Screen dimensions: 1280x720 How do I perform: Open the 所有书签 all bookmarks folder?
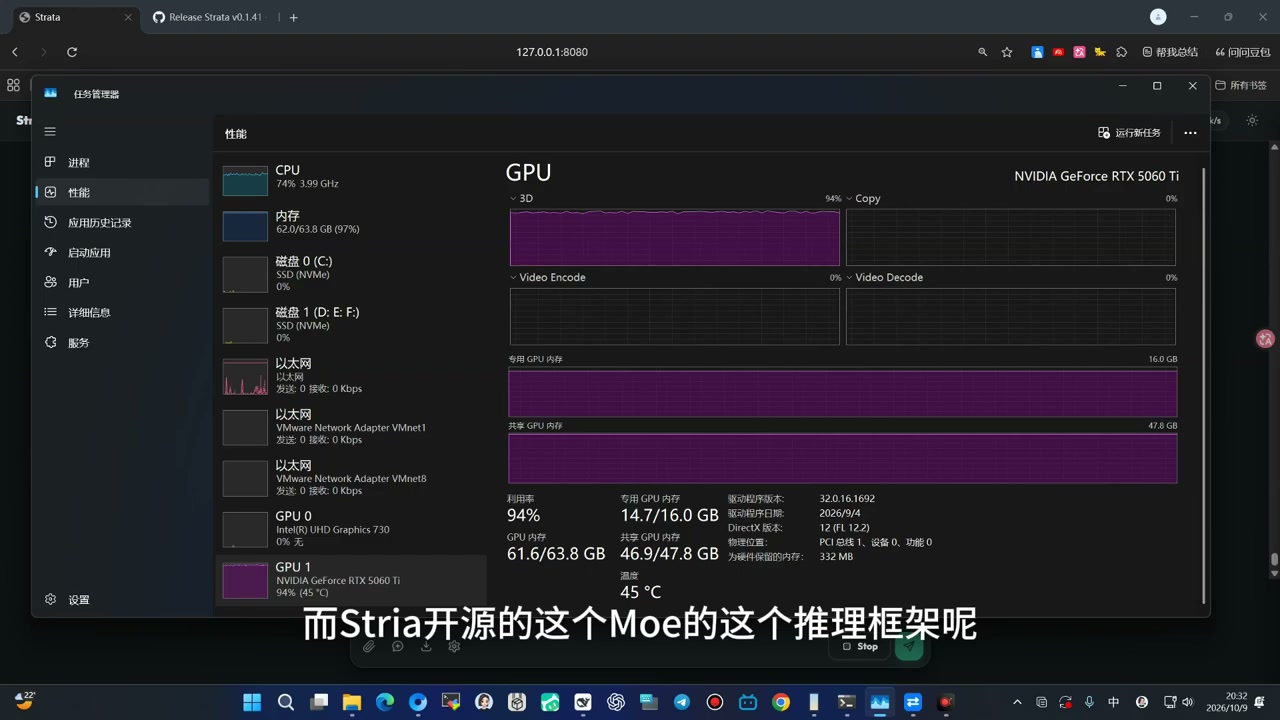pos(1241,85)
